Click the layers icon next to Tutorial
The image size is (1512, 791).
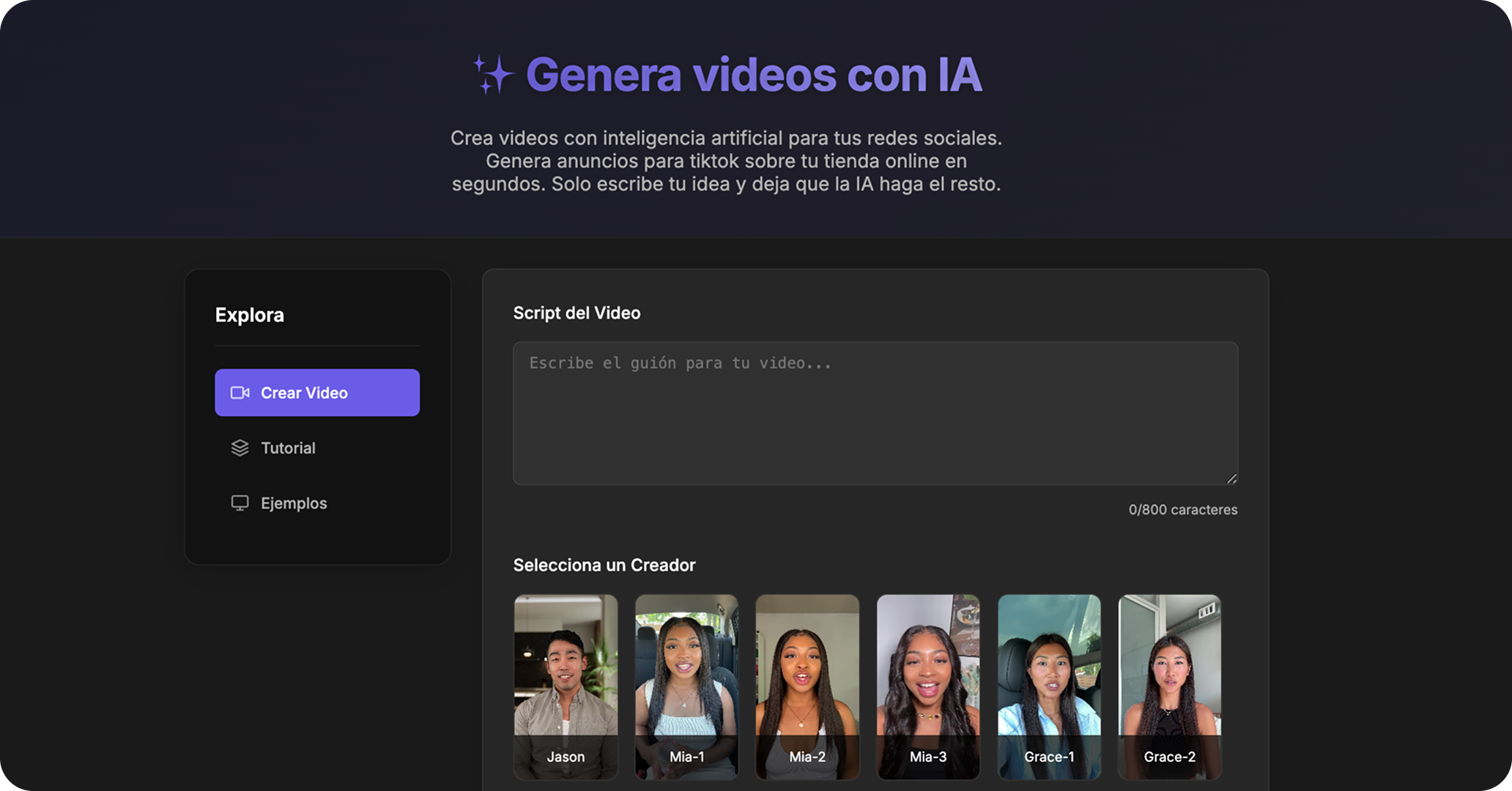point(240,448)
